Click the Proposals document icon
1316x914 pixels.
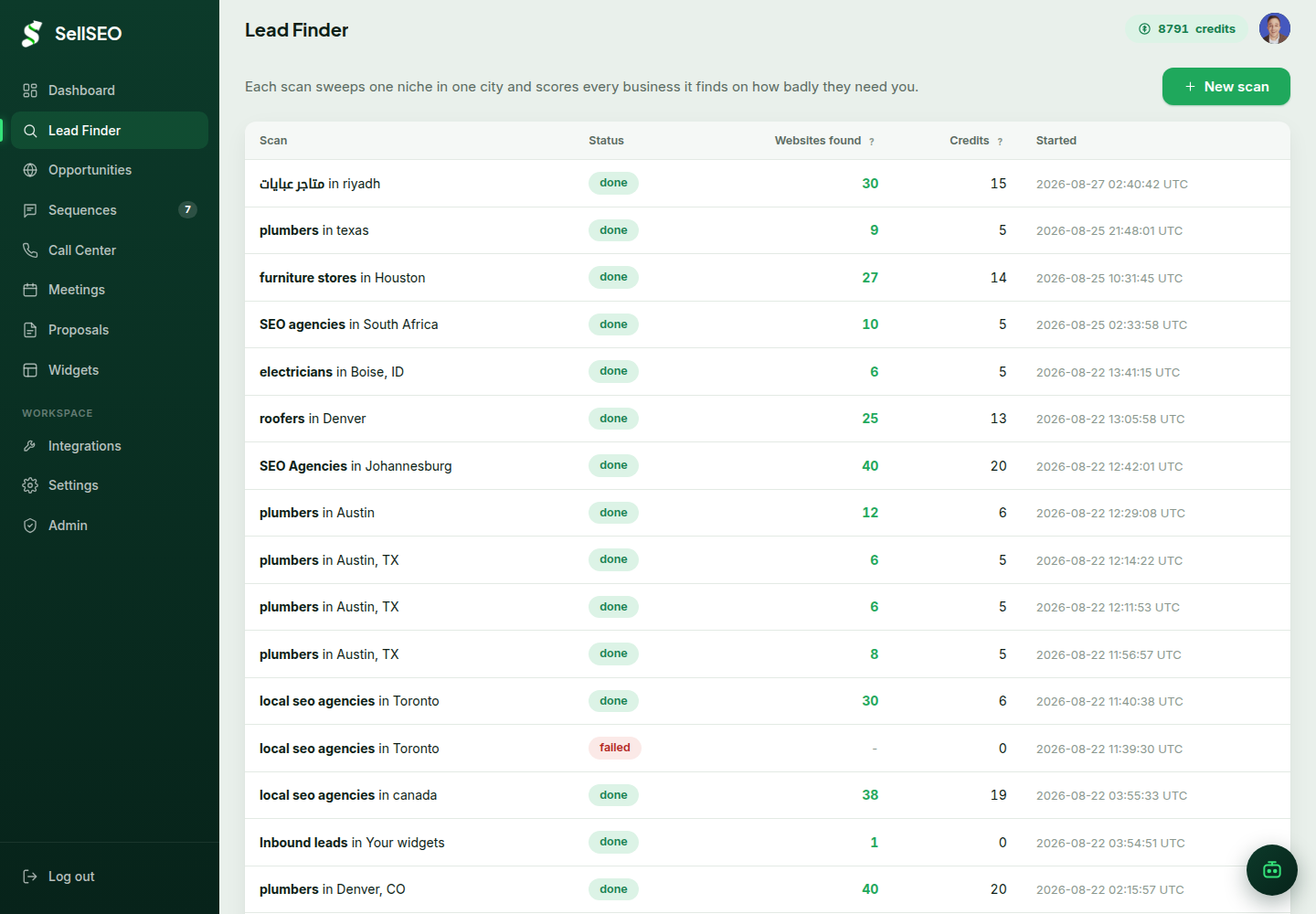(x=30, y=330)
